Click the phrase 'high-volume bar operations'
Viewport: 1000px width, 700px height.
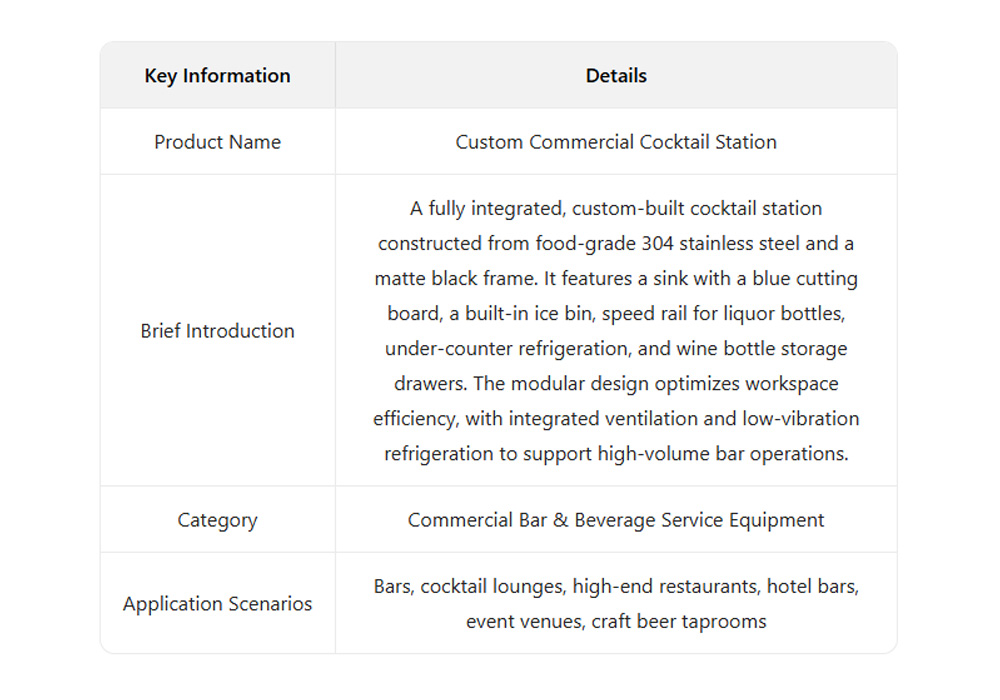tap(723, 454)
